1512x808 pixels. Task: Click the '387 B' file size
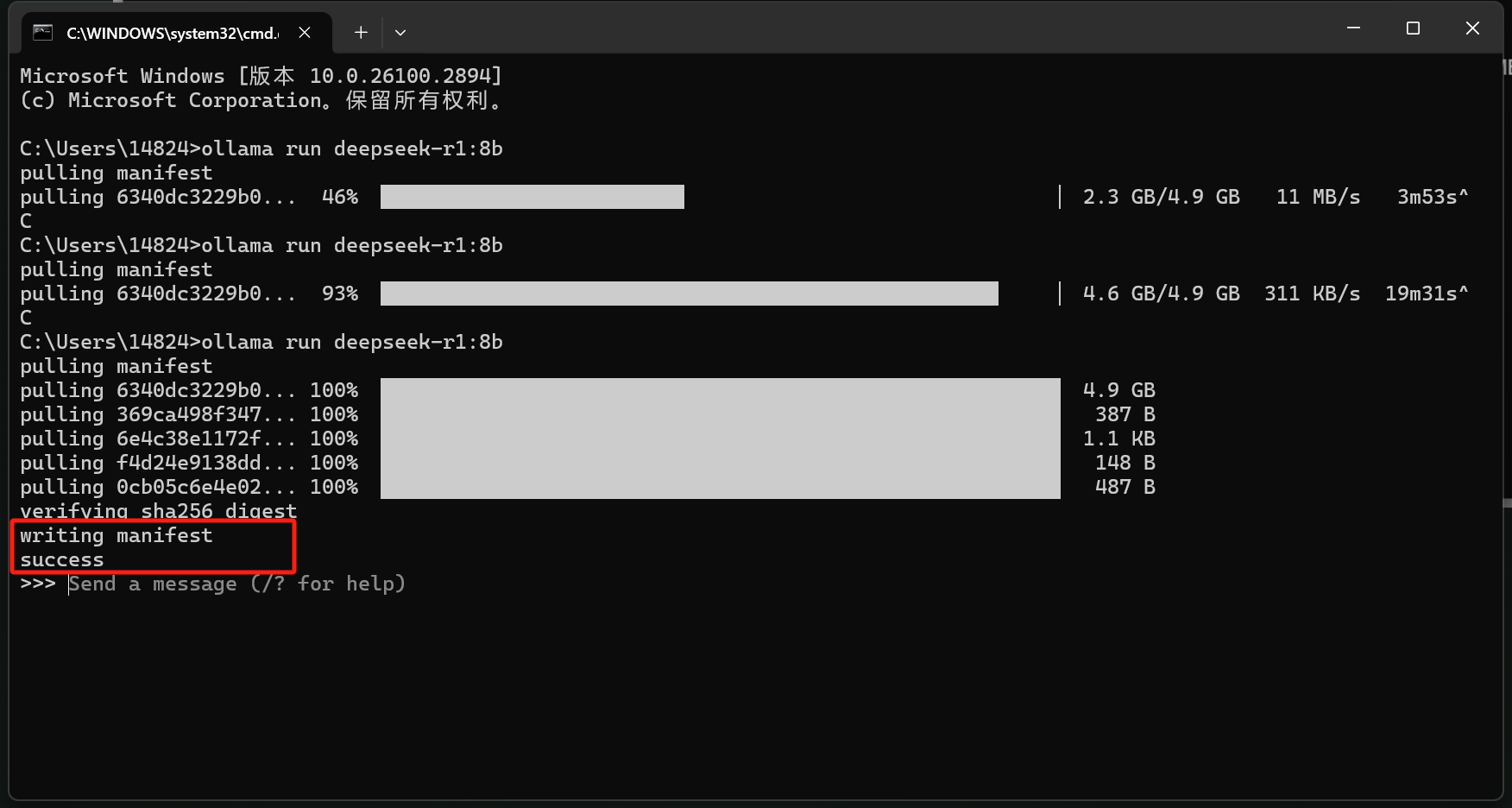(1125, 414)
